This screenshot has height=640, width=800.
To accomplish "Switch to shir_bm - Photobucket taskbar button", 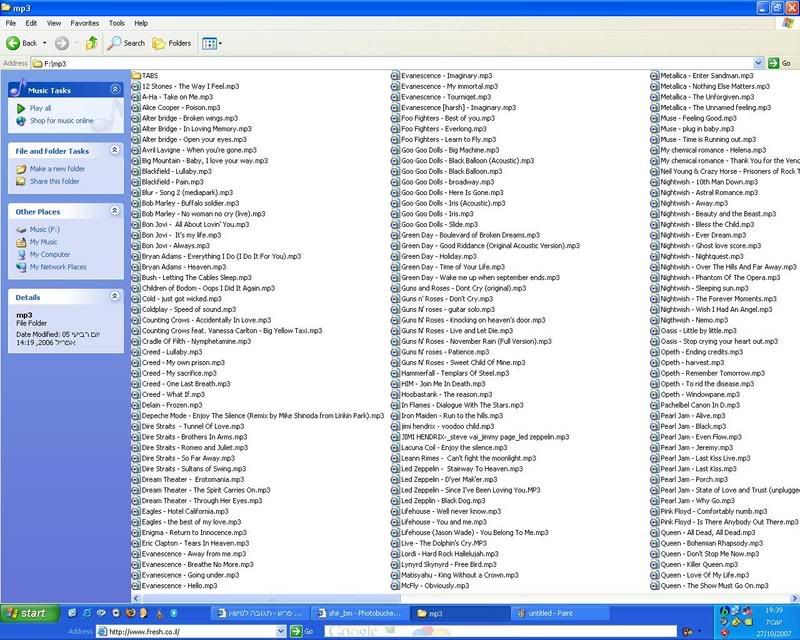I will (361, 613).
